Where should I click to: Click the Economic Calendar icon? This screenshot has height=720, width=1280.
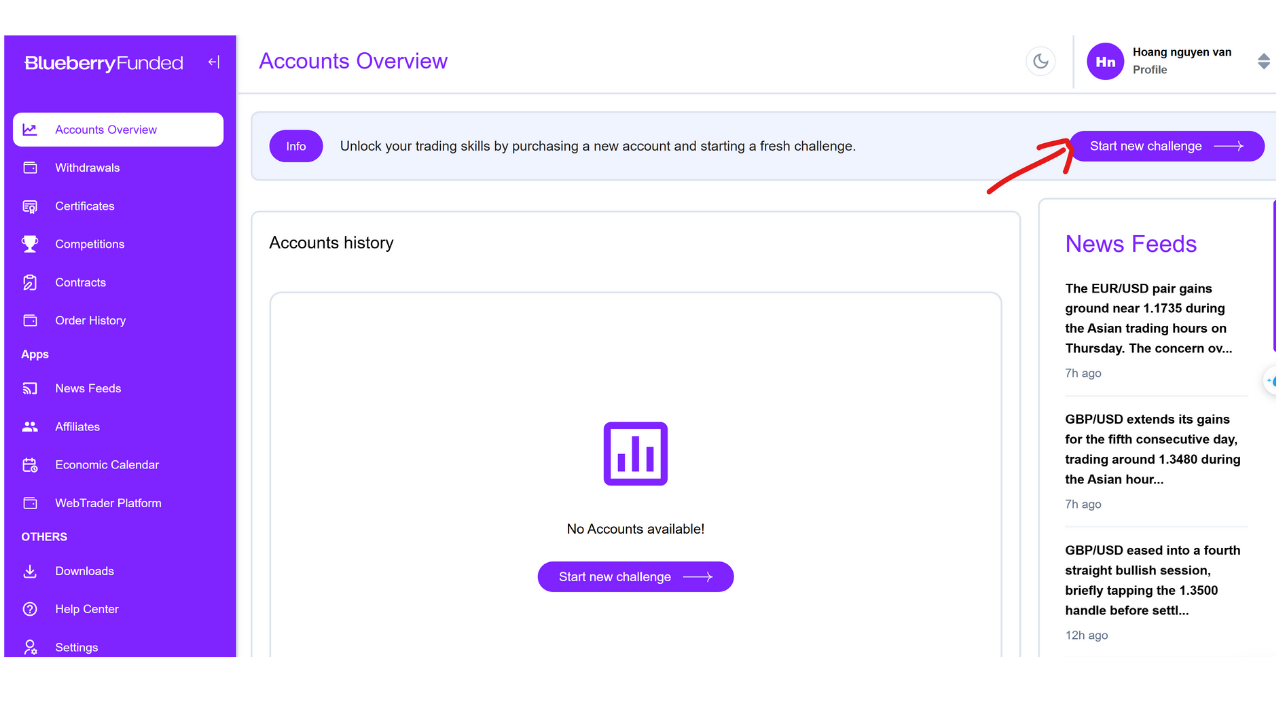[30, 465]
